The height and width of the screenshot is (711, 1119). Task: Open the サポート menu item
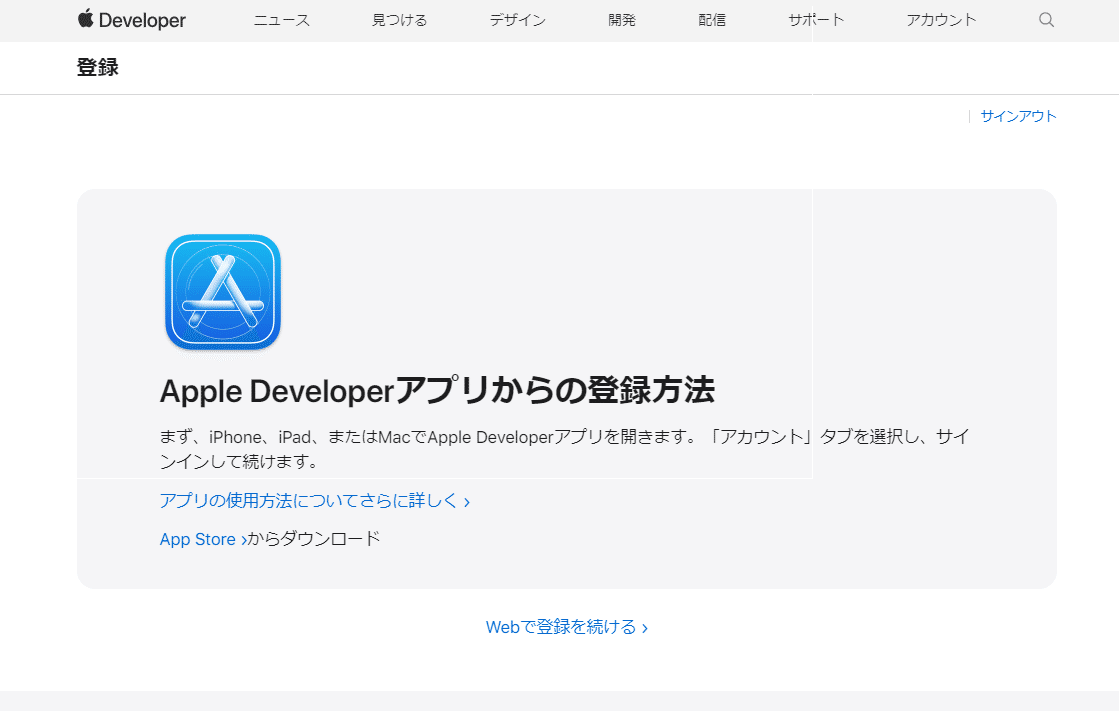coord(816,20)
